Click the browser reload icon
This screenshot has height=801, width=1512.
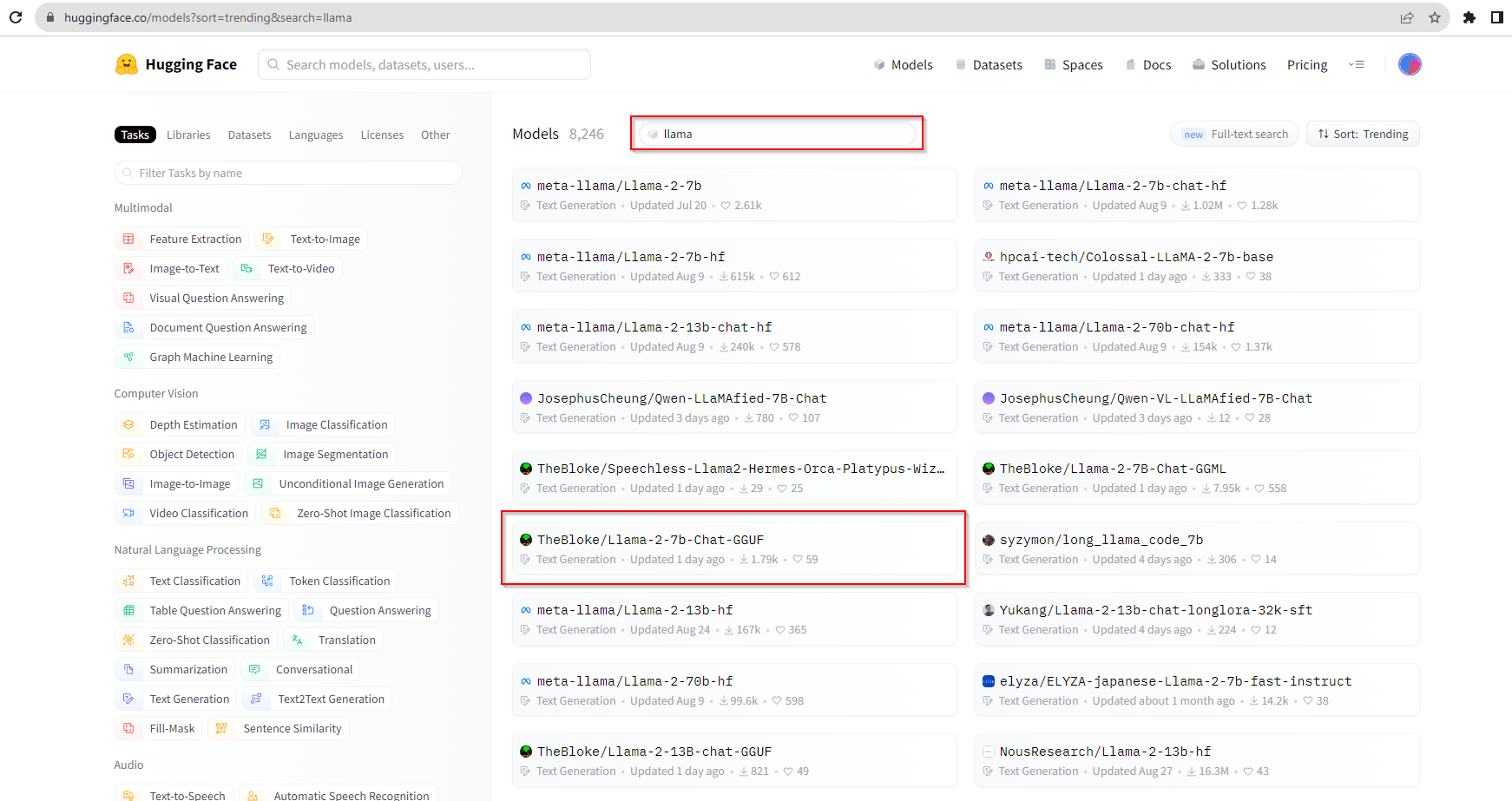(x=16, y=17)
